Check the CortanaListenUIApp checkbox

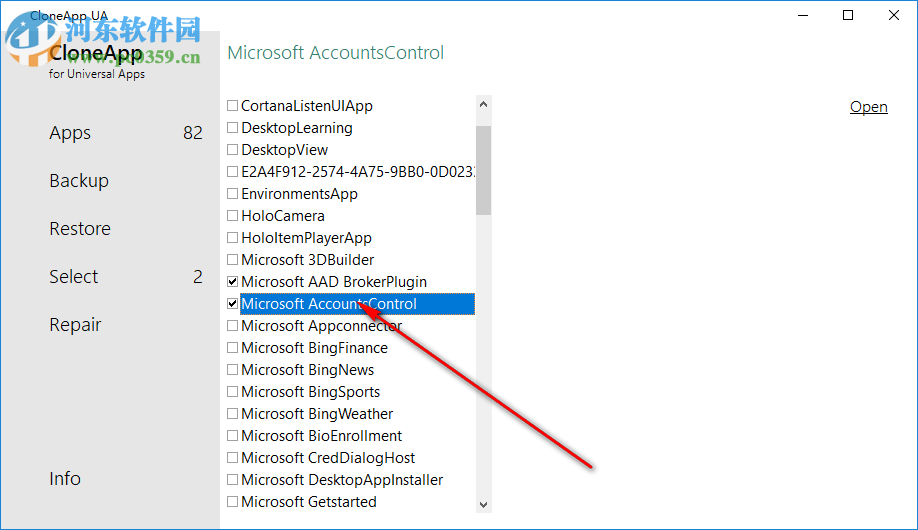[x=233, y=106]
